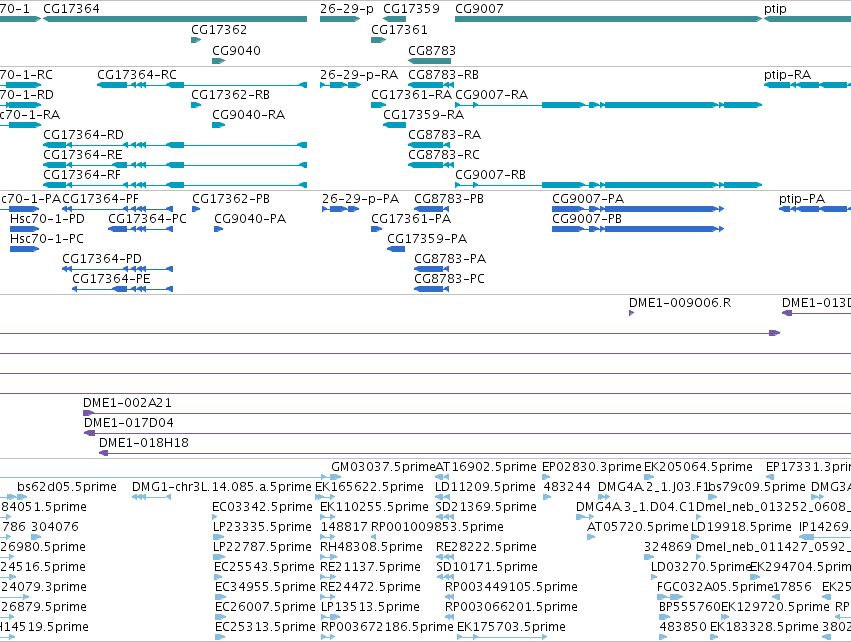Screen dimensions: 851x642
Task: Click the CG17359-RA transcript
Action: (395, 125)
